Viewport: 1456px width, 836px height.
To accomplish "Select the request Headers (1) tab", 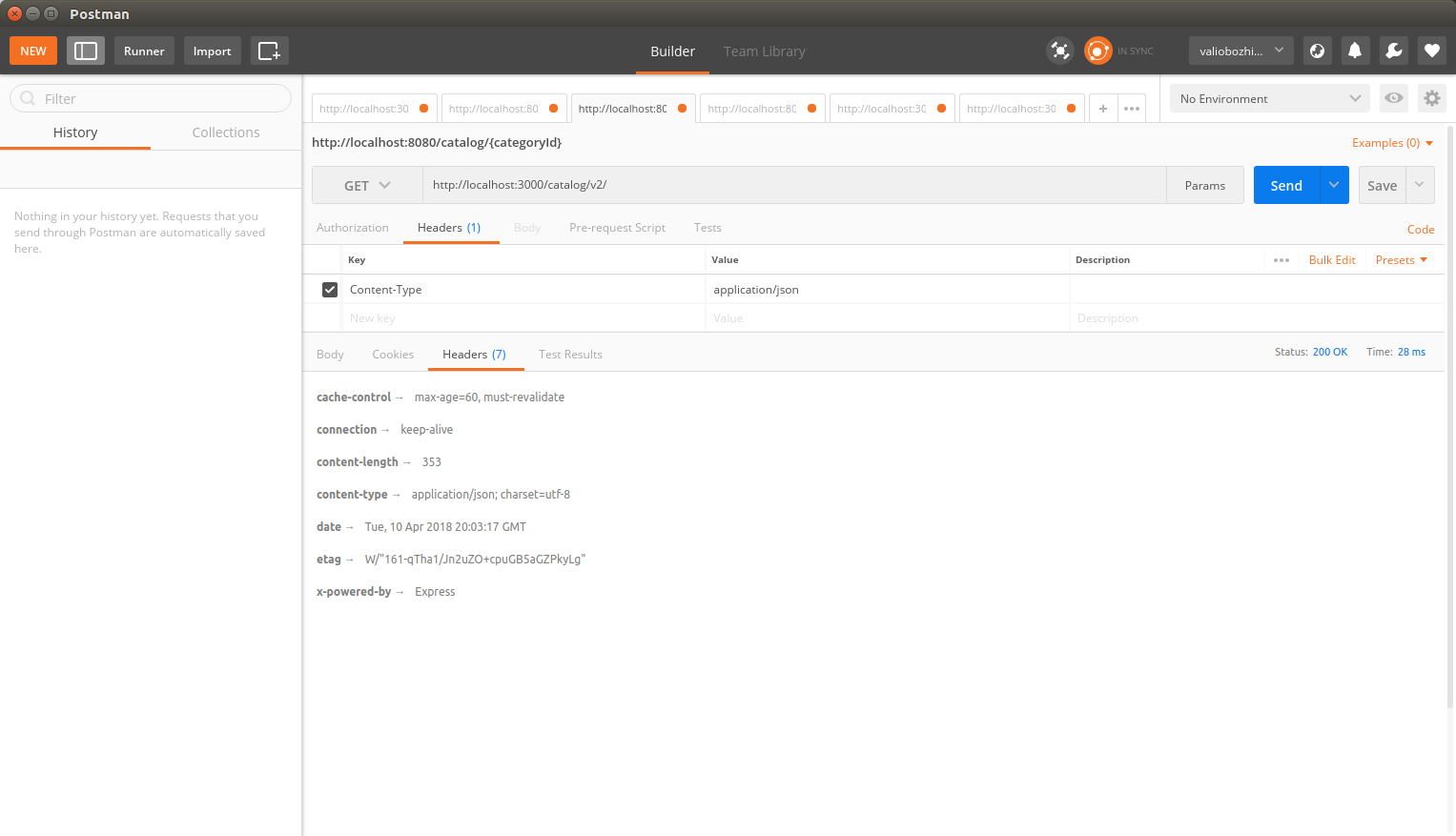I will pos(449,228).
